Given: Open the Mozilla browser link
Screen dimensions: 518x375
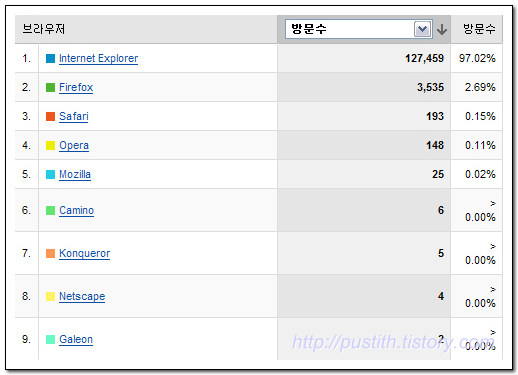Looking at the screenshot, I should [x=75, y=174].
